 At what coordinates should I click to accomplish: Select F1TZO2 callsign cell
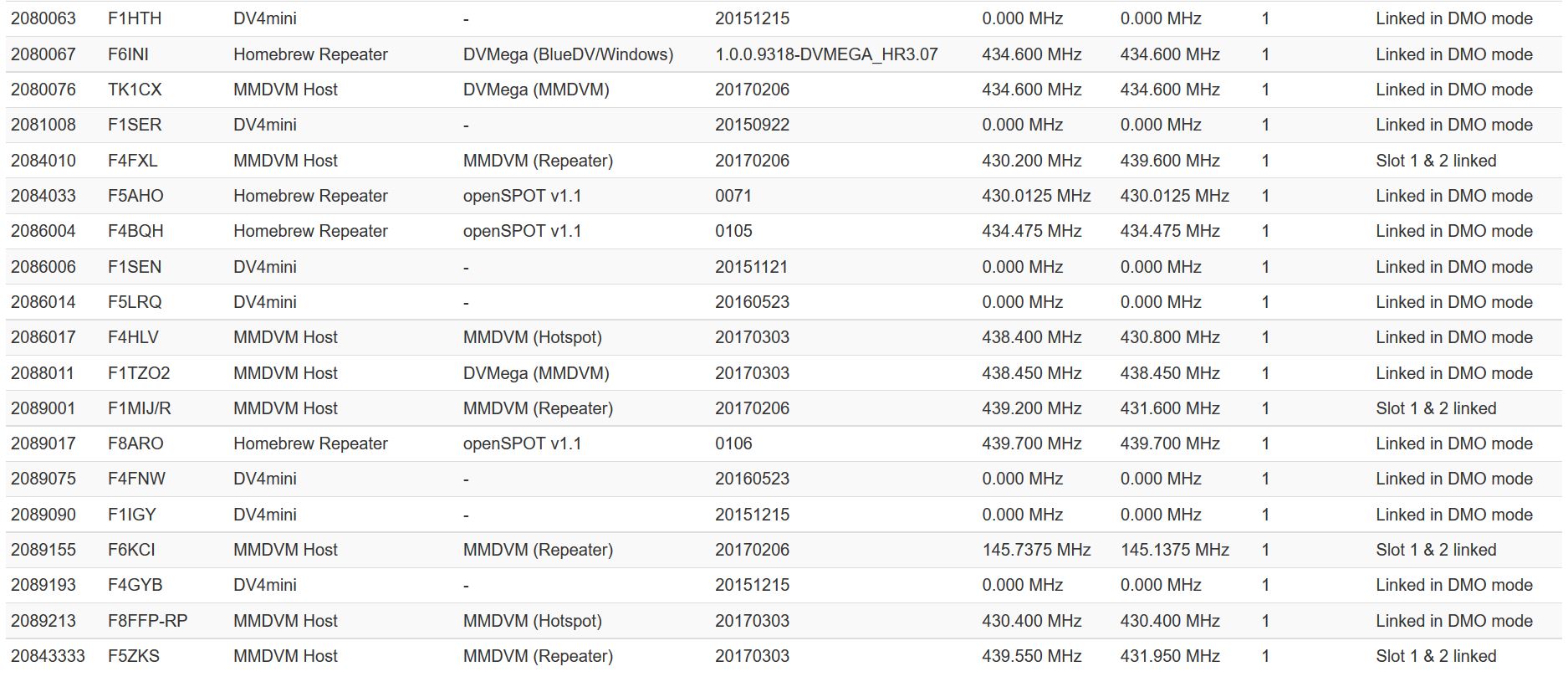pos(139,373)
